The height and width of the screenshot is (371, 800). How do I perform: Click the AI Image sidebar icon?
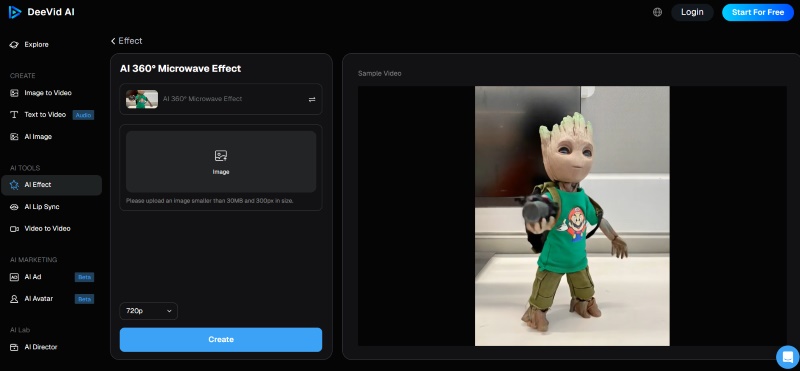click(14, 137)
